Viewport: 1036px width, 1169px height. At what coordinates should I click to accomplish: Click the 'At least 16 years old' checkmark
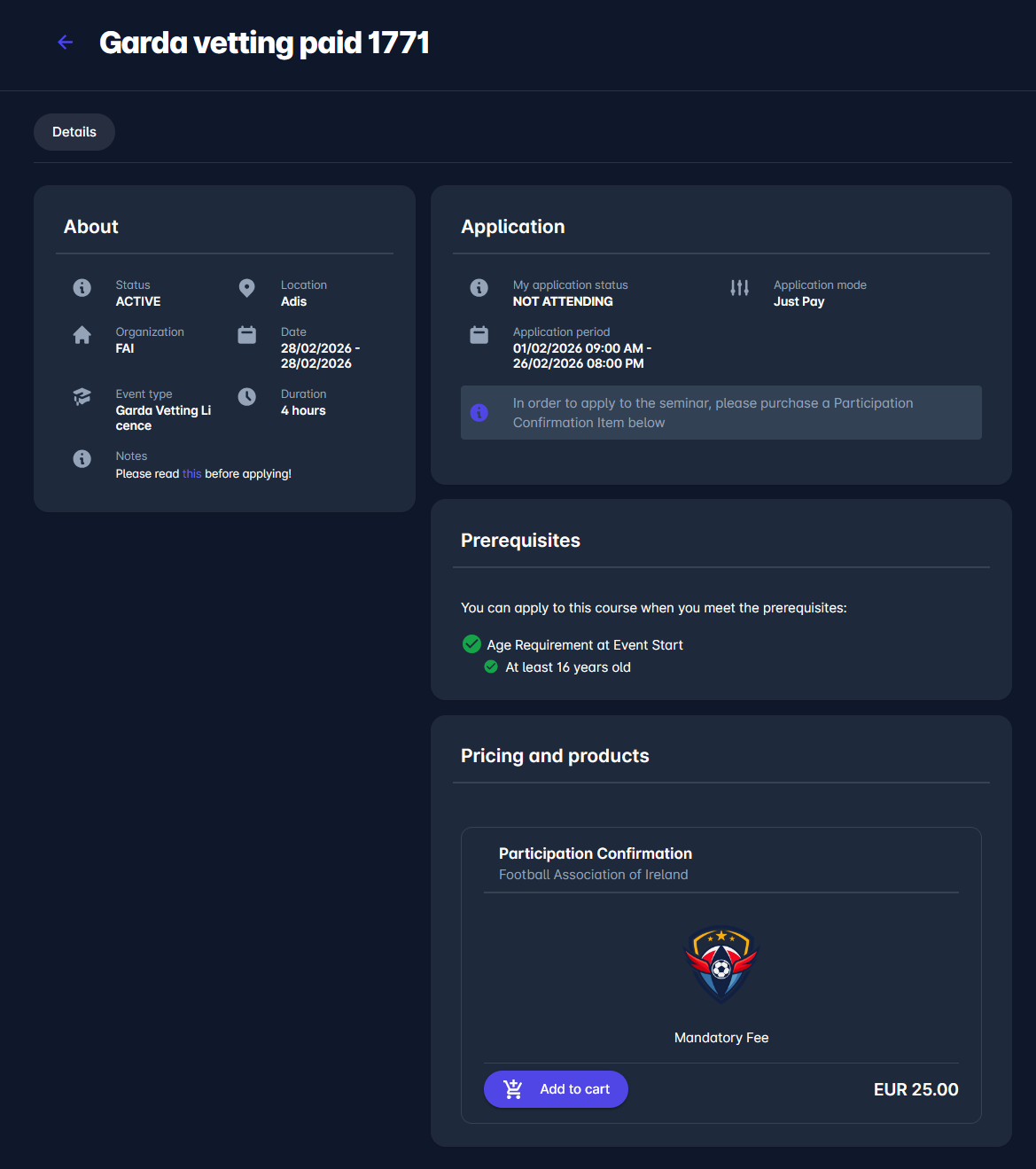click(x=491, y=666)
